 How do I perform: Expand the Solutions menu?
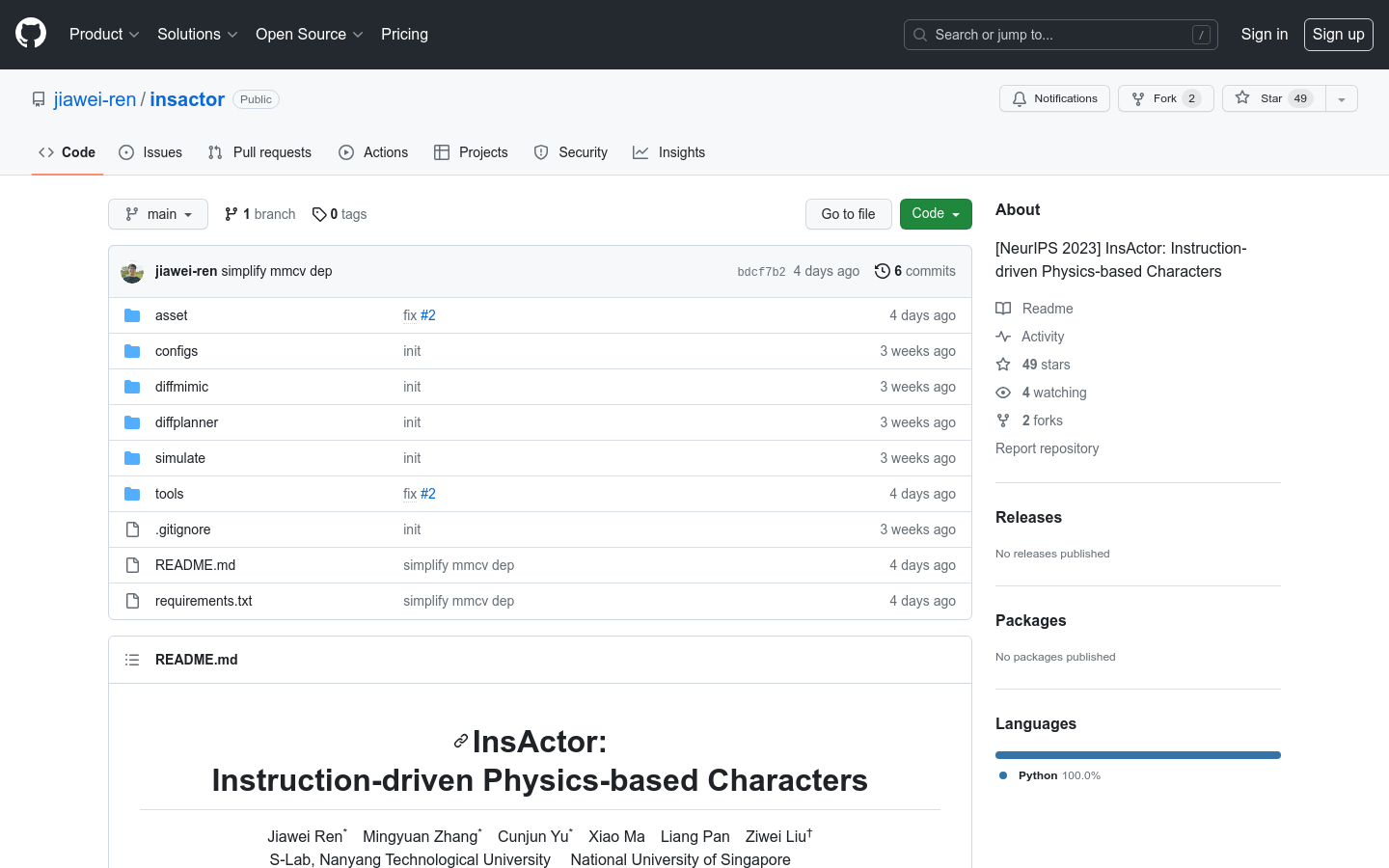click(198, 35)
